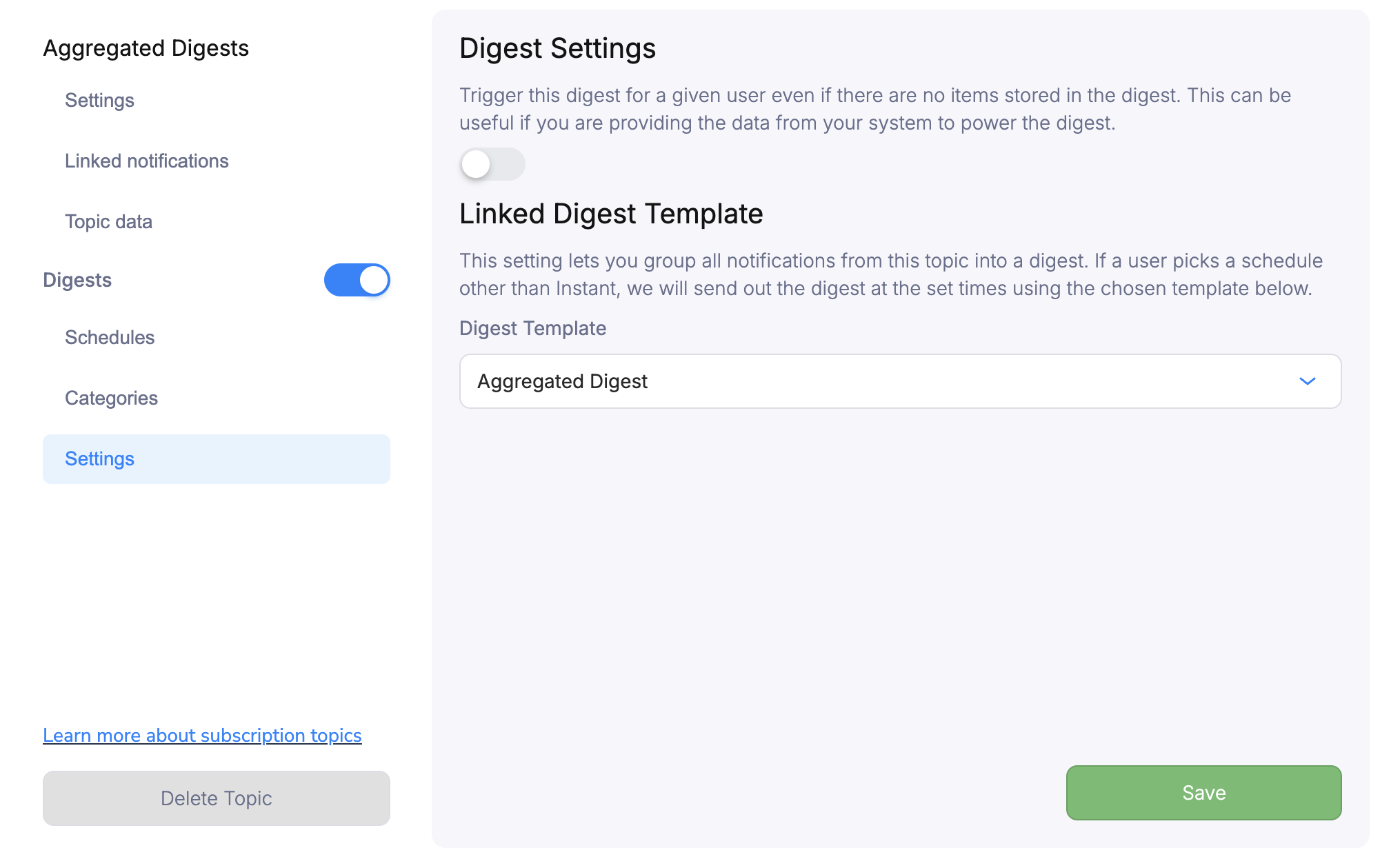Viewport: 1400px width, 859px height.
Task: Select Linked notifications in the sidebar
Action: pyautogui.click(x=147, y=161)
